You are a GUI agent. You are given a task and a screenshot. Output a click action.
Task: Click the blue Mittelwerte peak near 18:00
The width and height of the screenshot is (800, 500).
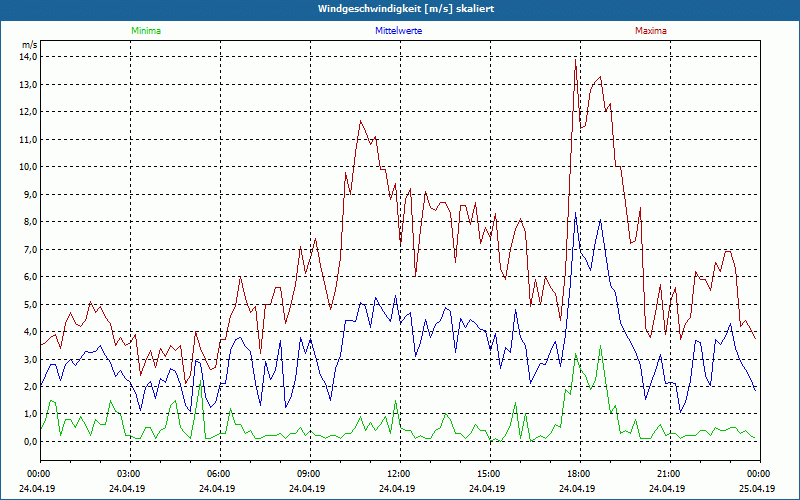(576, 213)
